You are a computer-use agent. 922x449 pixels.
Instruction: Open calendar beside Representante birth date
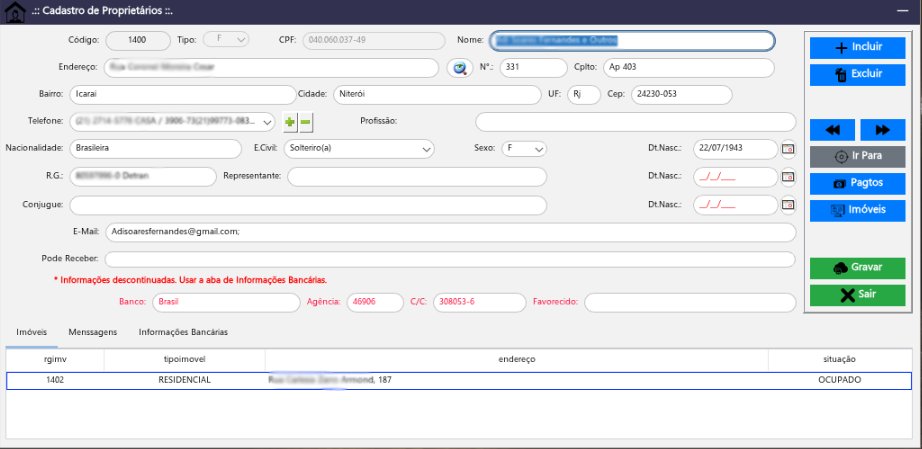pos(788,177)
